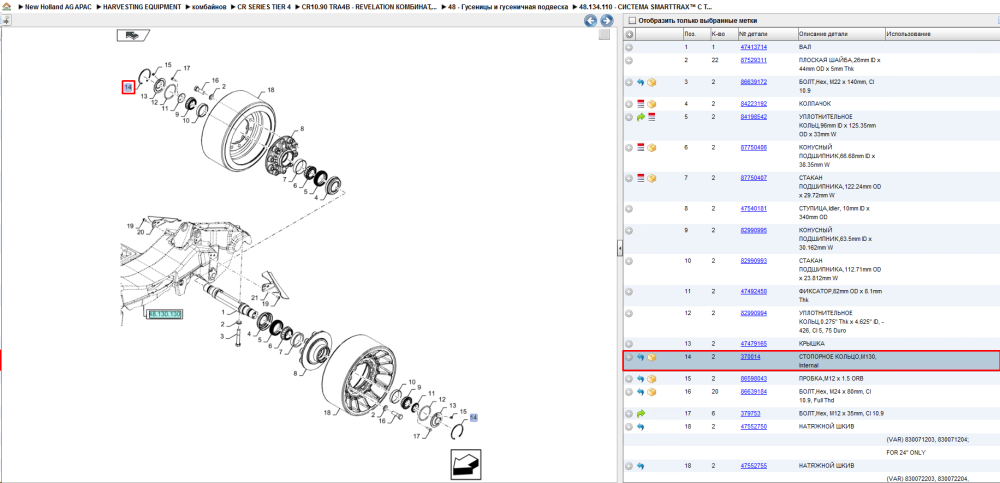Image resolution: width=1000 pixels, height=483 pixels.
Task: Expand row 9 plus button
Action: pos(629,230)
